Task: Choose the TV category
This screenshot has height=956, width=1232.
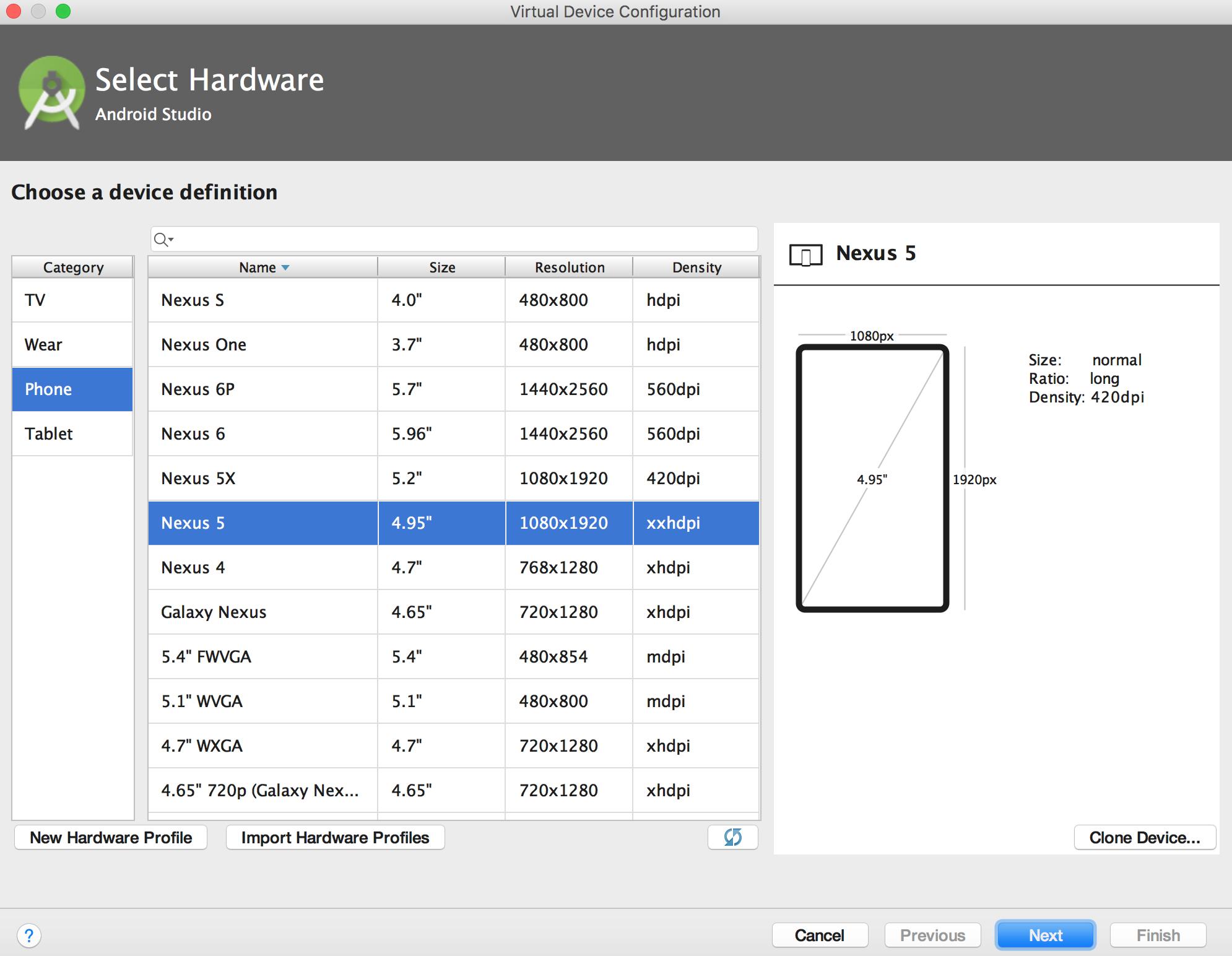Action: pyautogui.click(x=72, y=300)
